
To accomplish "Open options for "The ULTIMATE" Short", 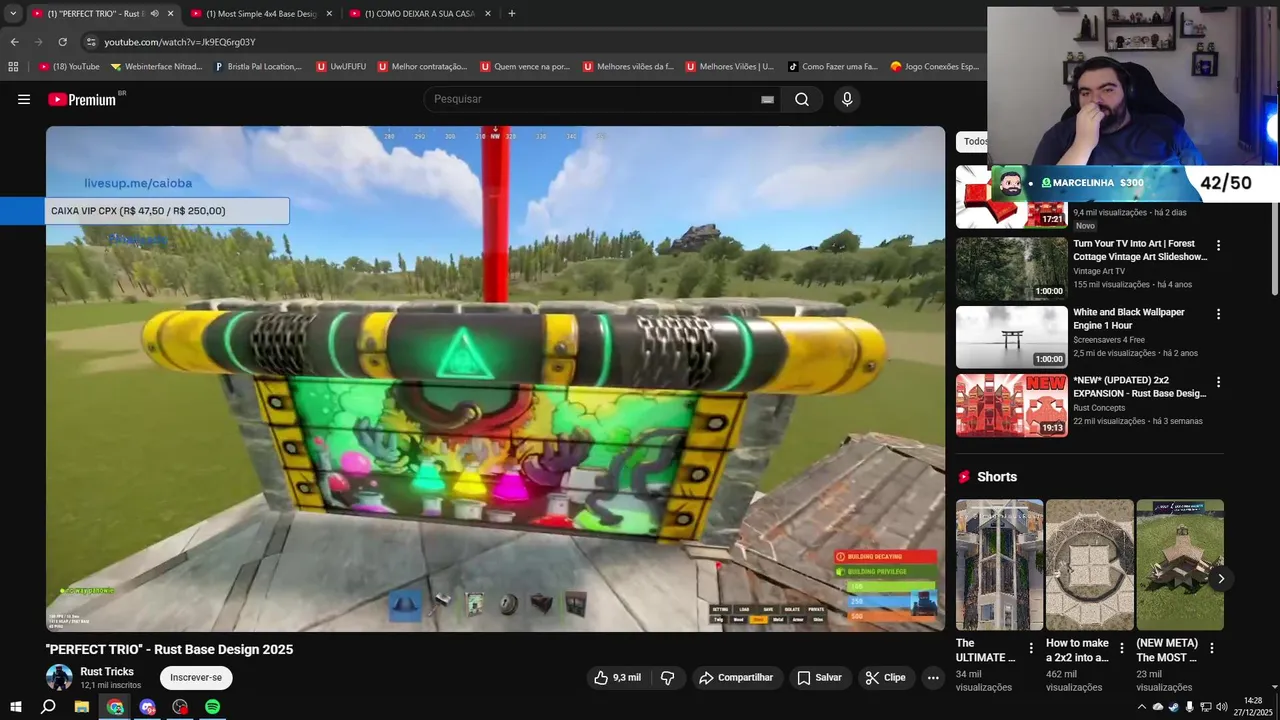I will pyautogui.click(x=1031, y=648).
